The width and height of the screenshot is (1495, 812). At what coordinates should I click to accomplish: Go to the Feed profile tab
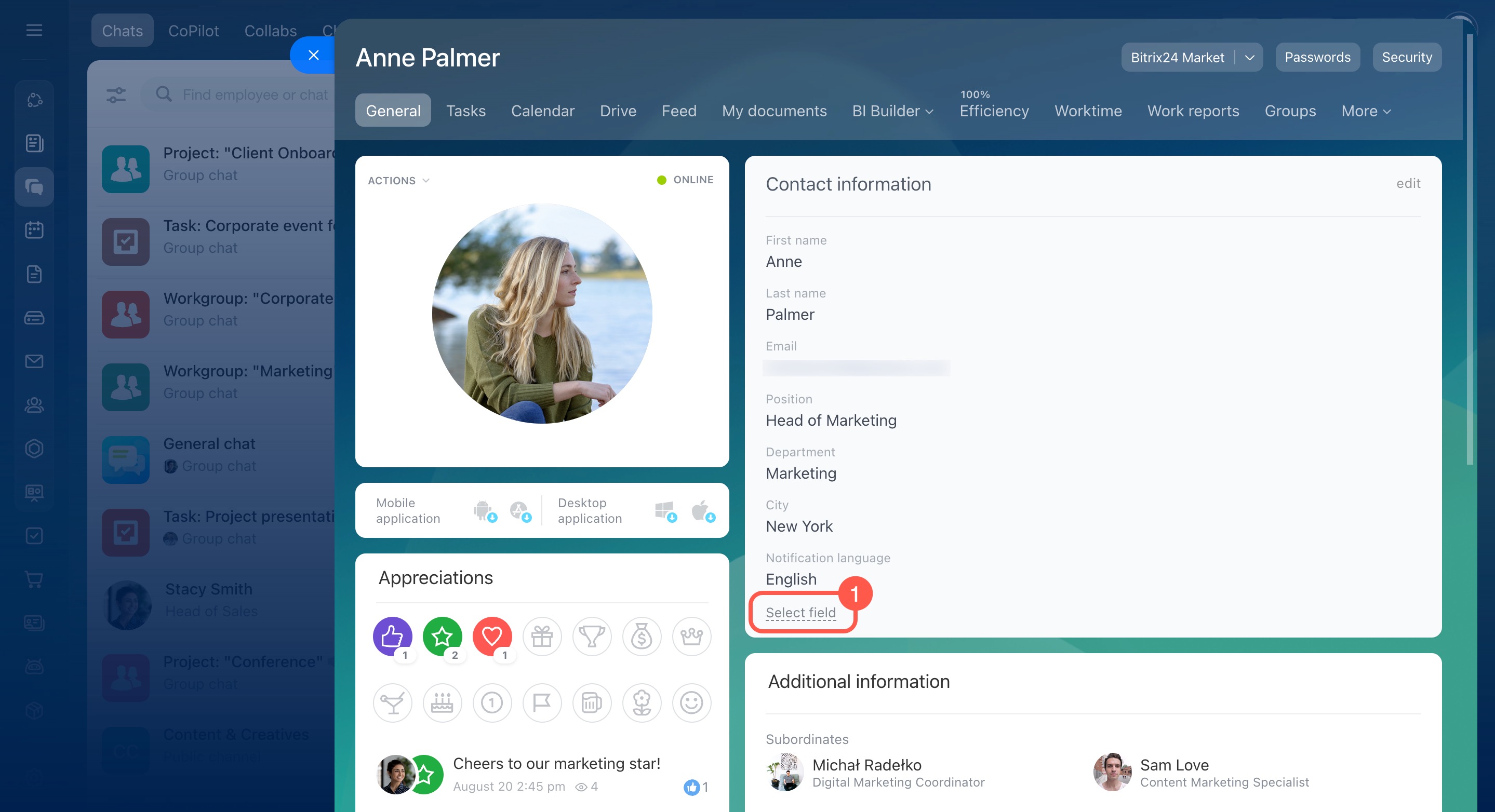pos(679,111)
